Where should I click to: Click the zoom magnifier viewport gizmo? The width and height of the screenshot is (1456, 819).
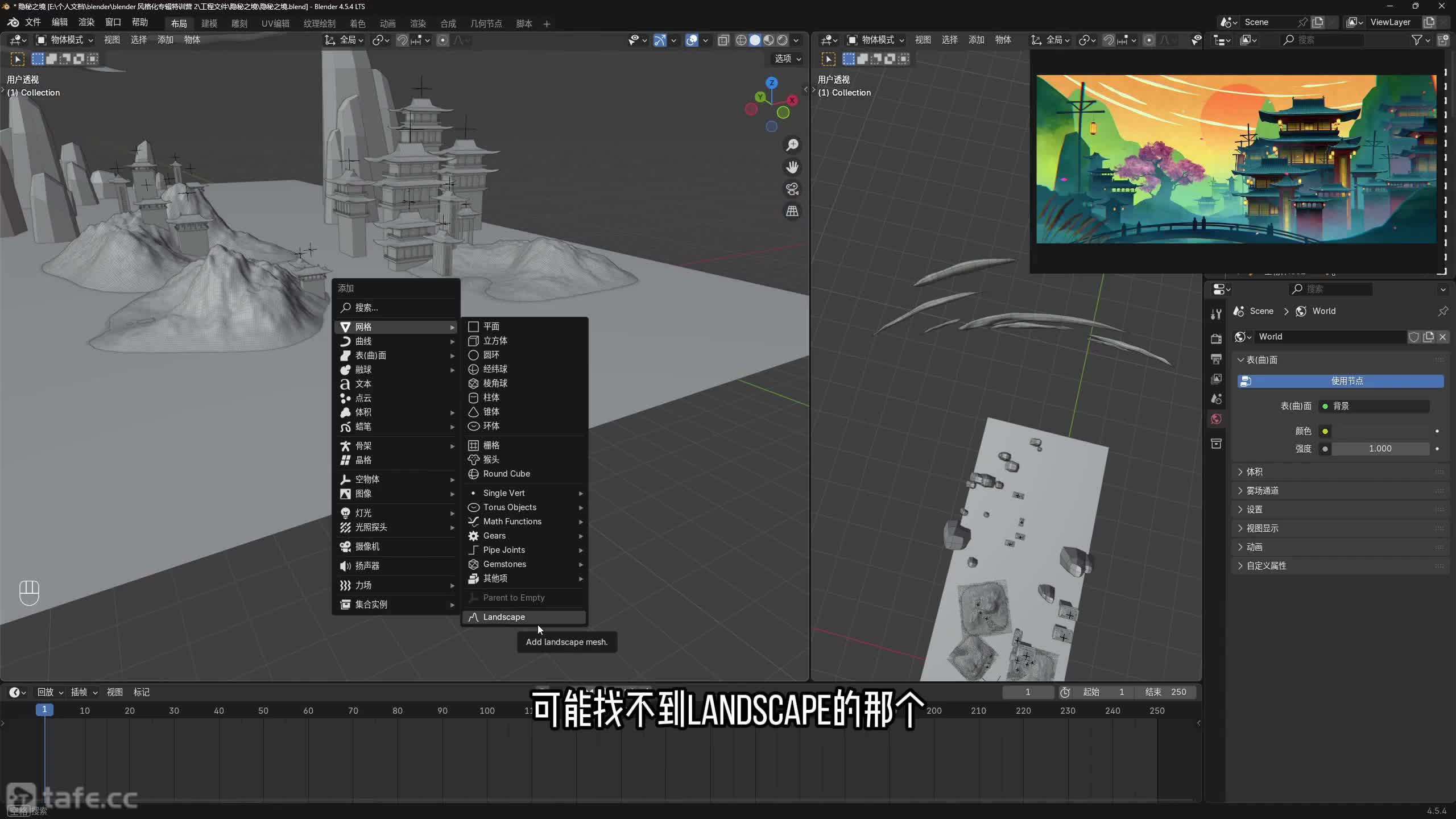click(792, 145)
